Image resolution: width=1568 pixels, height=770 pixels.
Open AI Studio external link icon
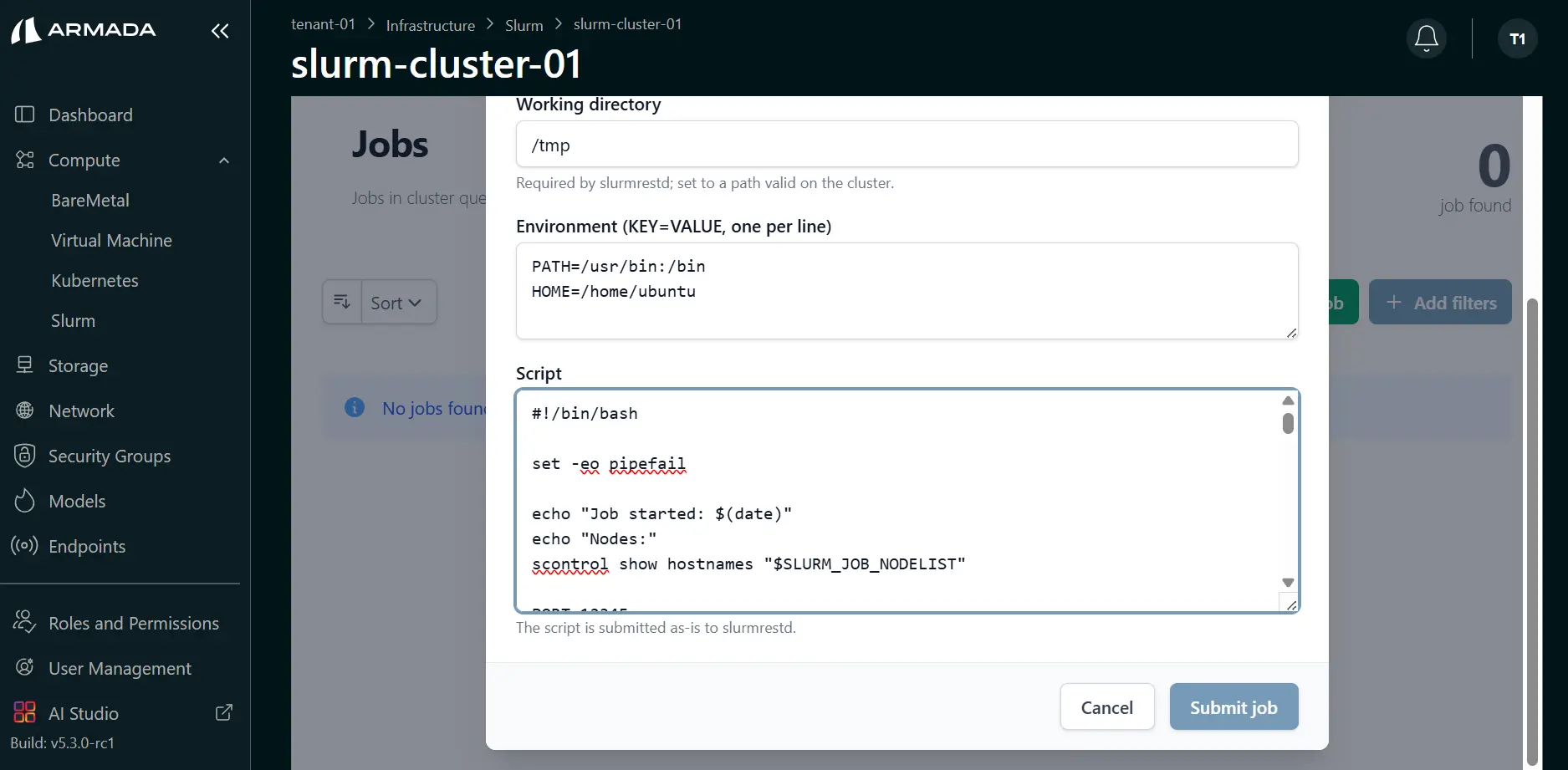pos(224,712)
